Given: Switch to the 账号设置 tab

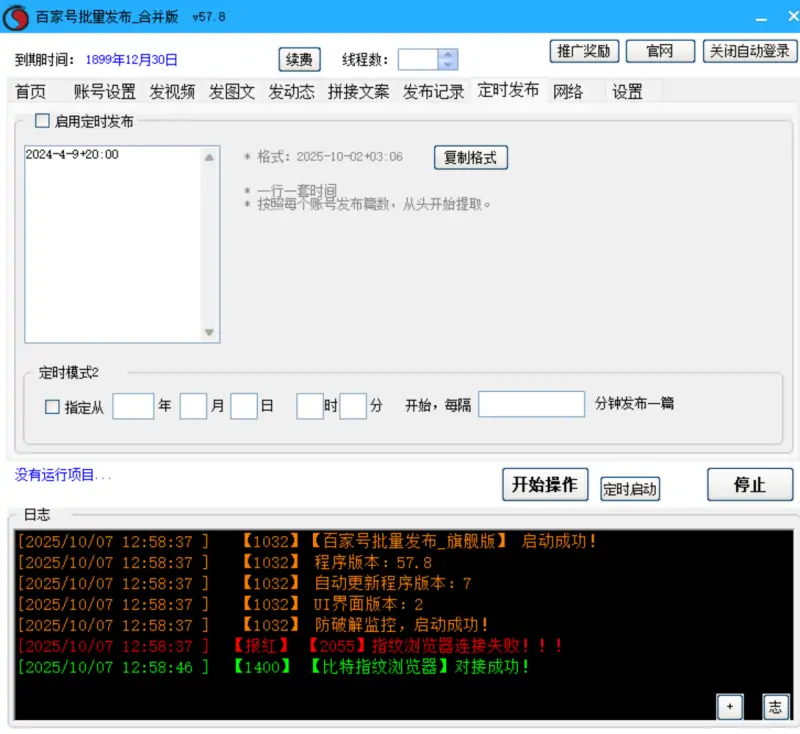Looking at the screenshot, I should coord(104,92).
